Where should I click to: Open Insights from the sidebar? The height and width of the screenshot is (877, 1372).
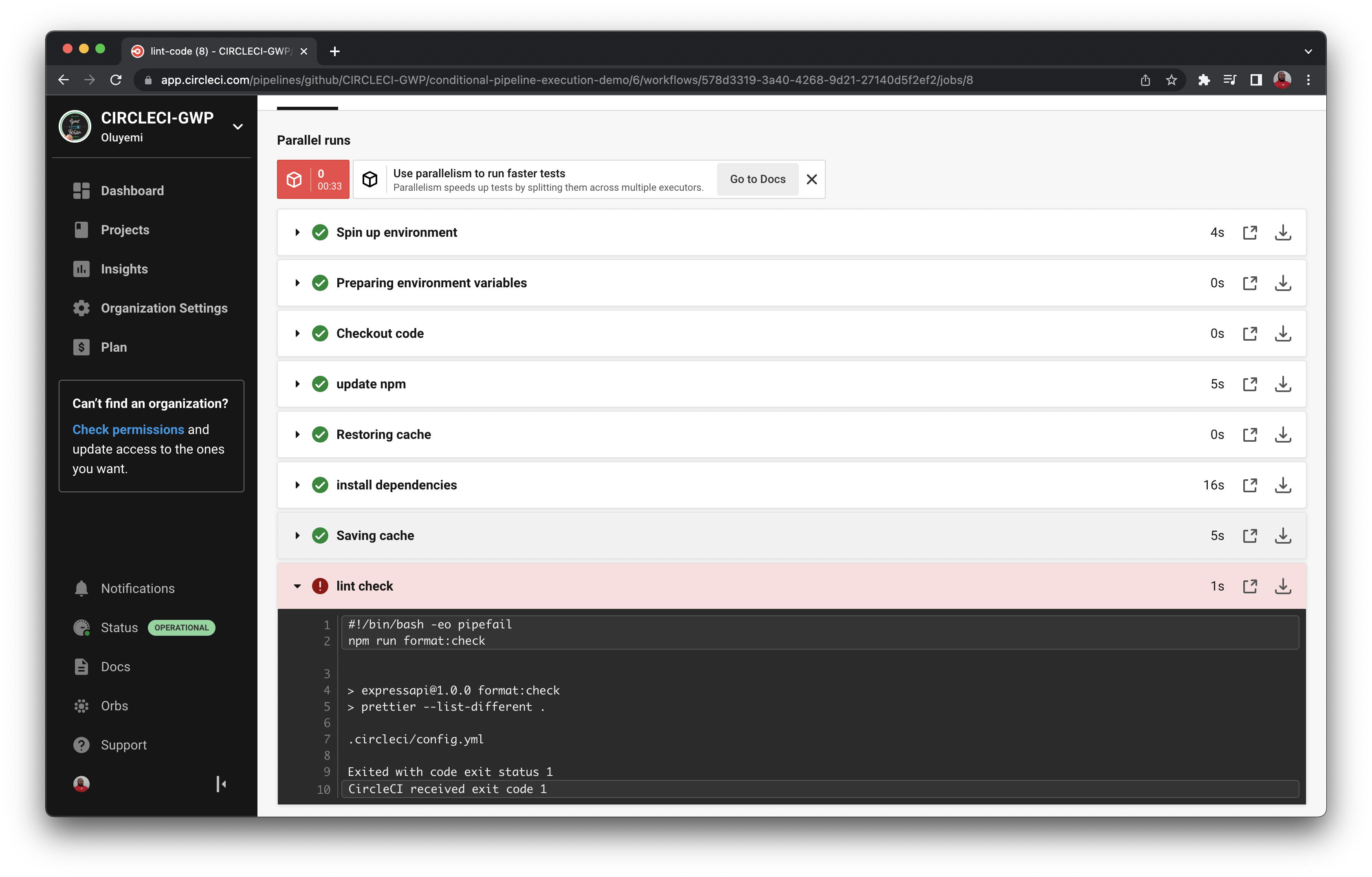(124, 269)
